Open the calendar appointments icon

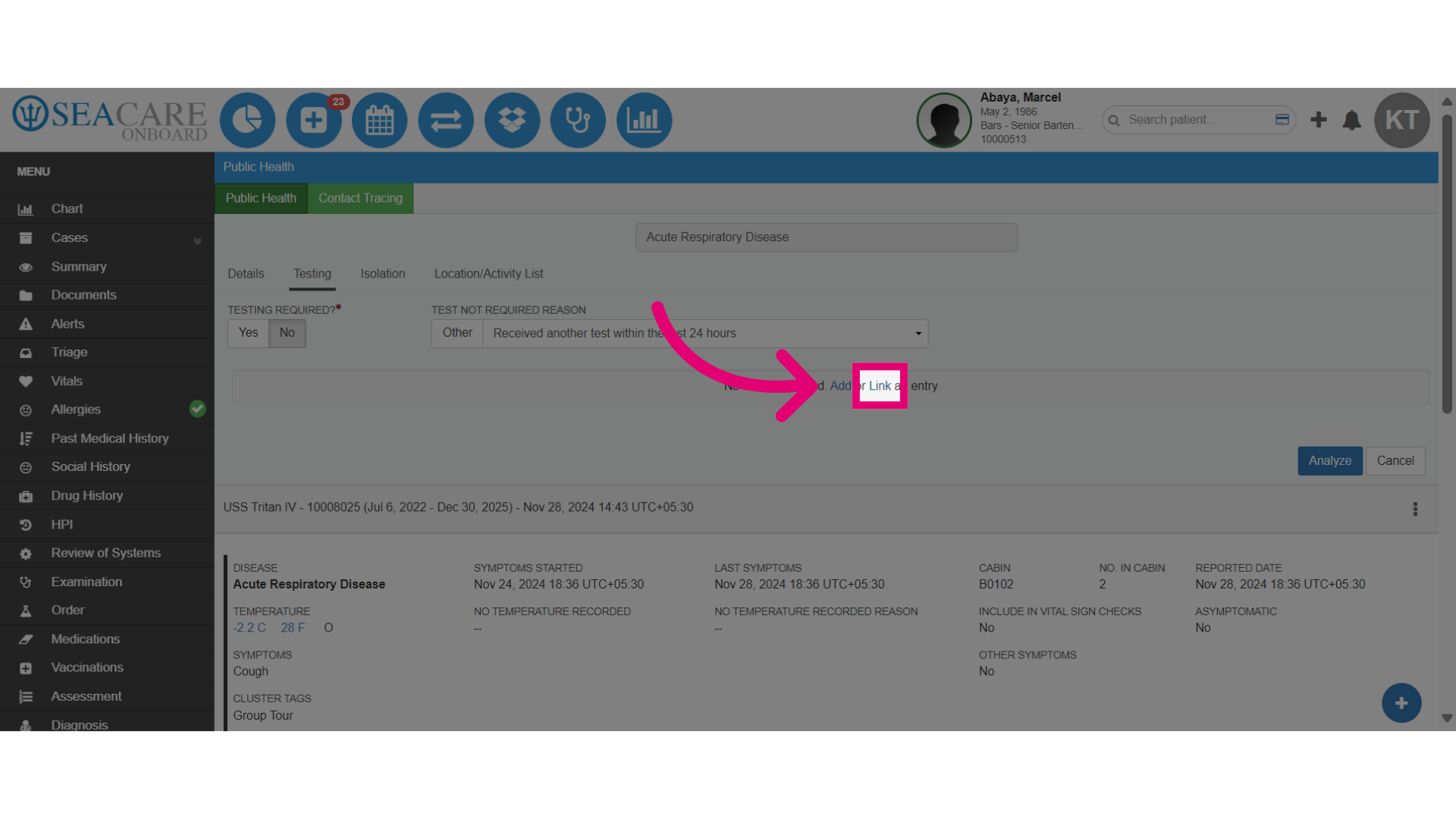(380, 120)
